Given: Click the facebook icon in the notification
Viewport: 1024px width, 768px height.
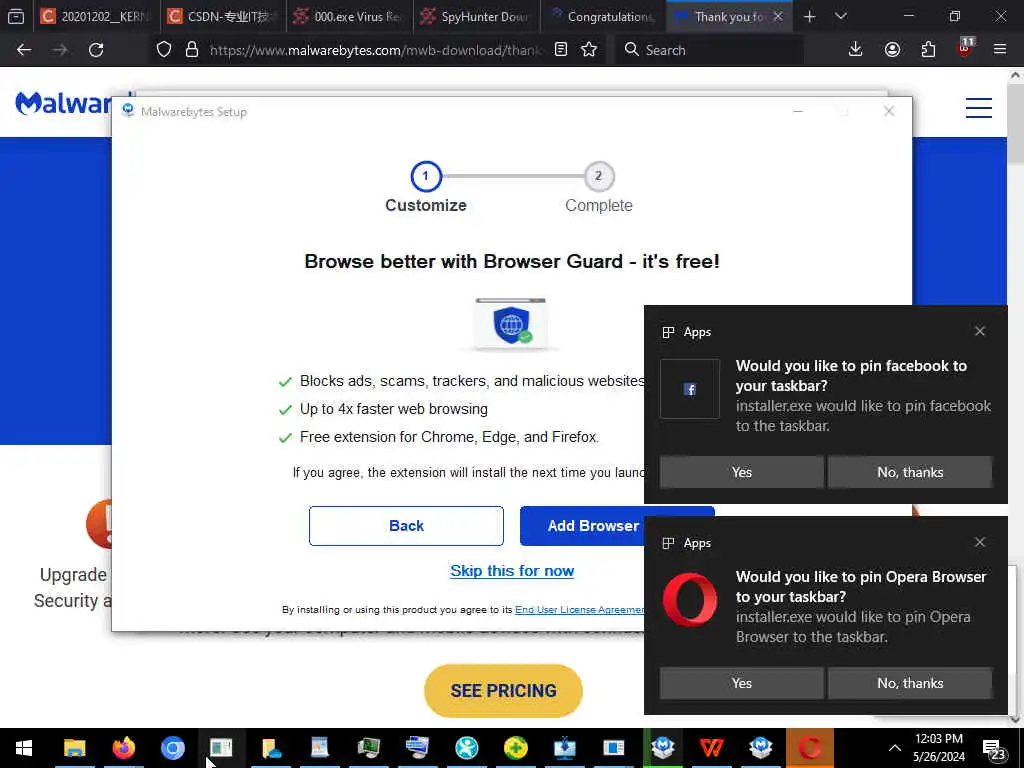Looking at the screenshot, I should click(x=690, y=389).
